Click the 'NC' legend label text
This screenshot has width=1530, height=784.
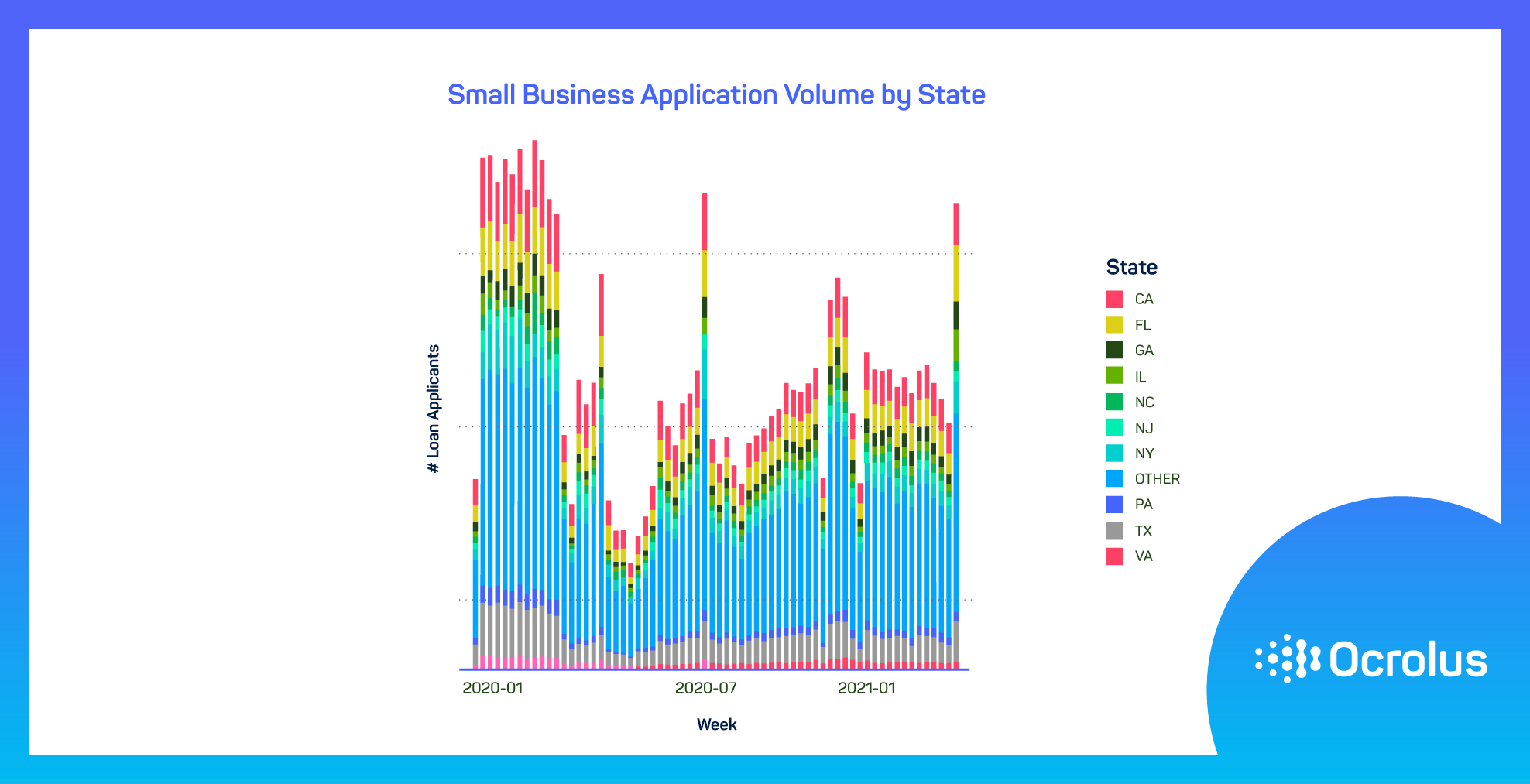click(x=1144, y=402)
